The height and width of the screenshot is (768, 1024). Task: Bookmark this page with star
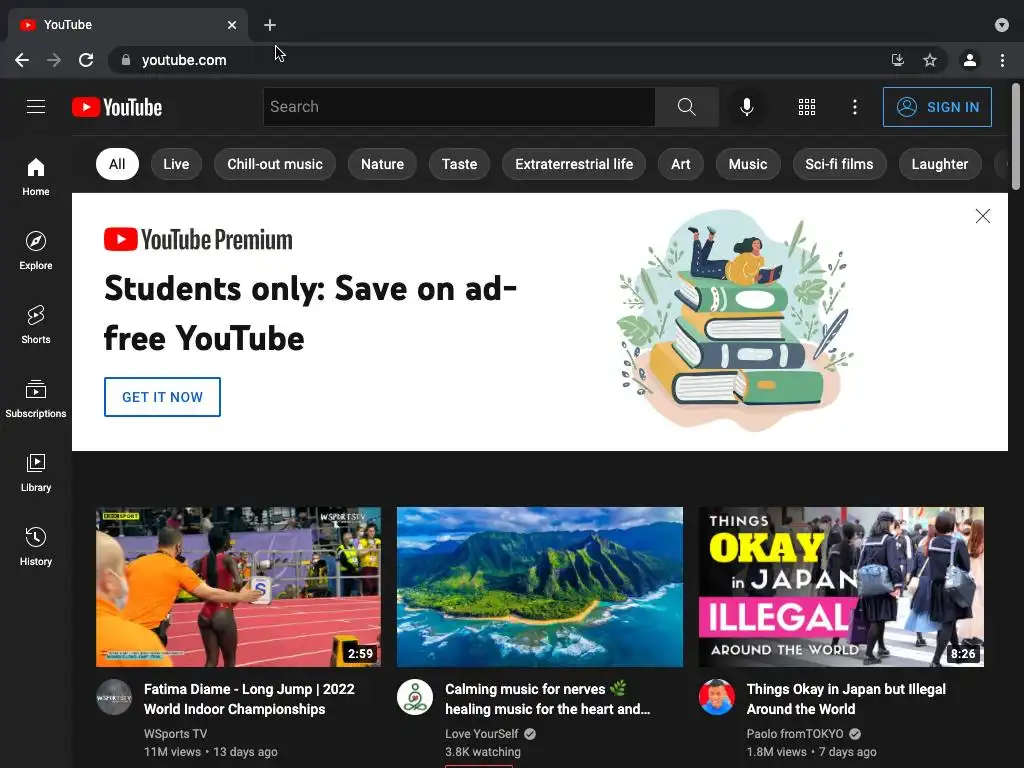tap(930, 60)
